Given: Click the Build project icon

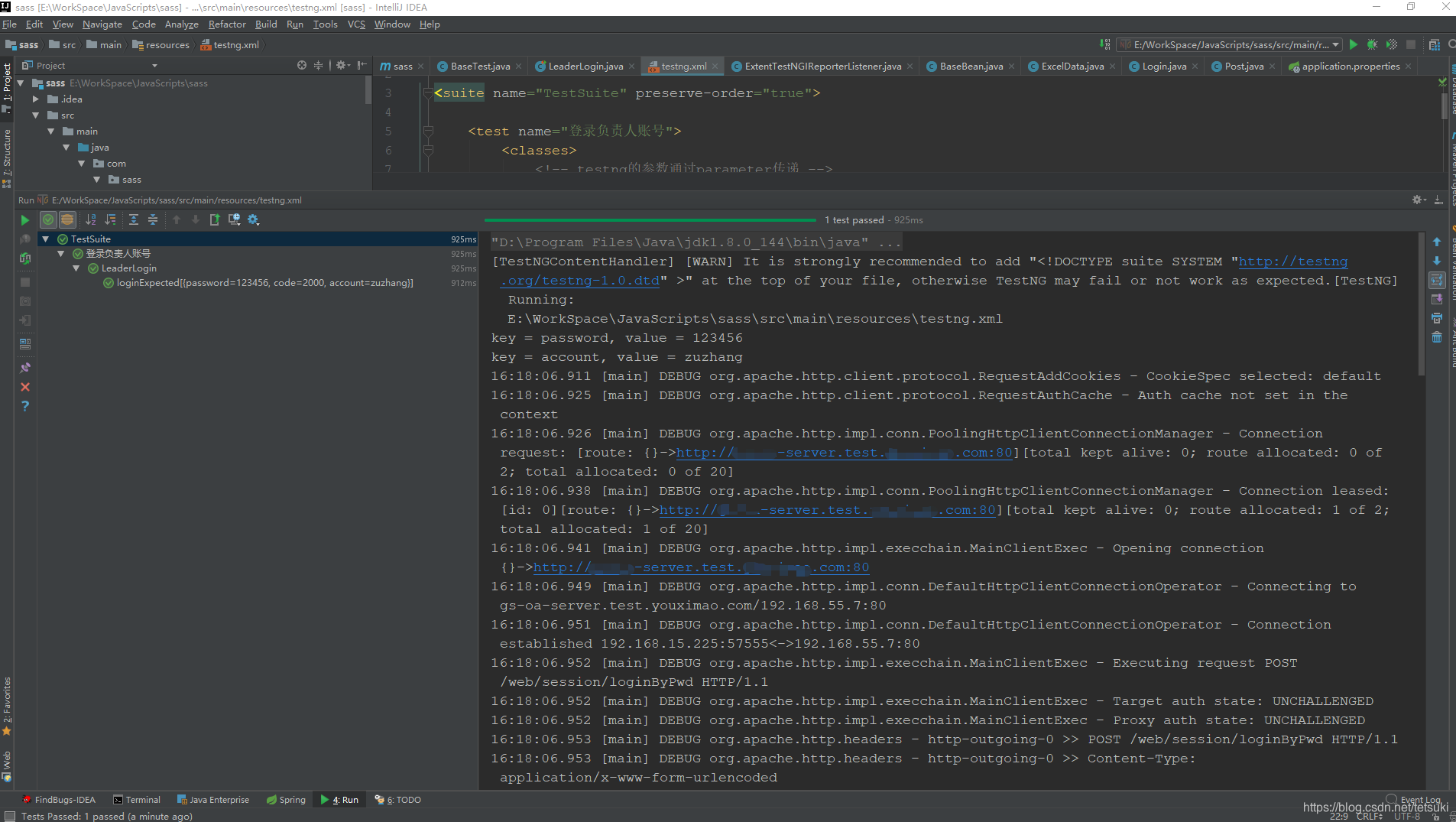Looking at the screenshot, I should (1104, 45).
